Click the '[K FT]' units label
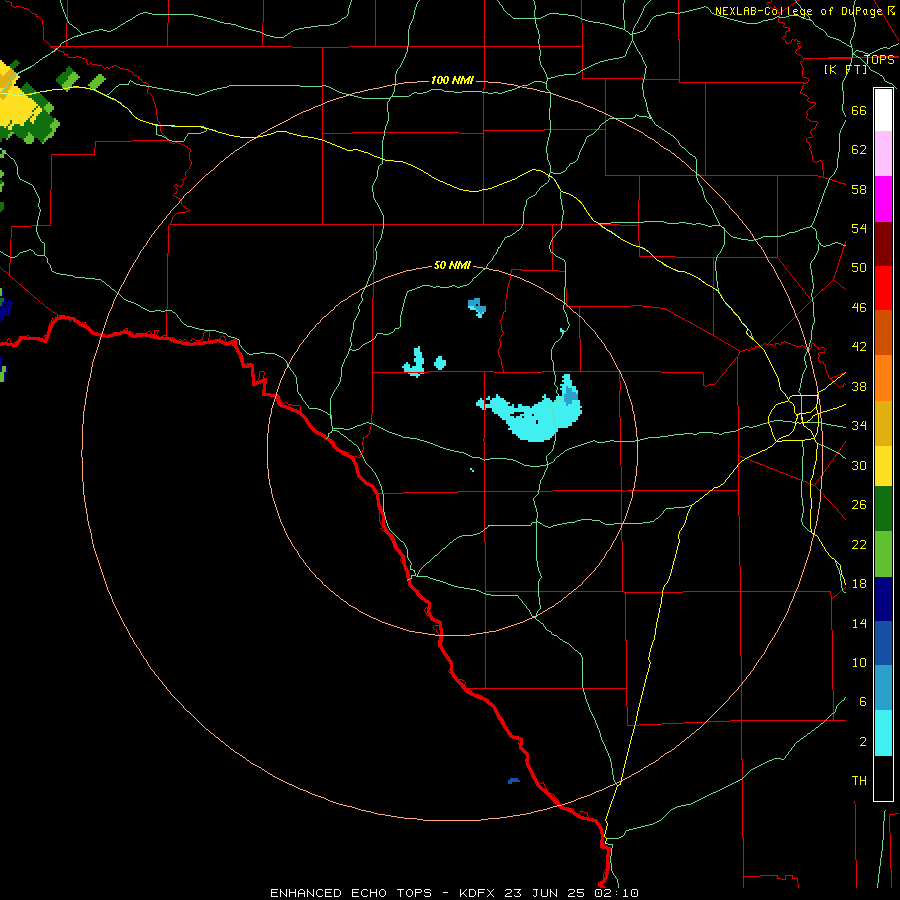900x900 pixels. click(845, 69)
